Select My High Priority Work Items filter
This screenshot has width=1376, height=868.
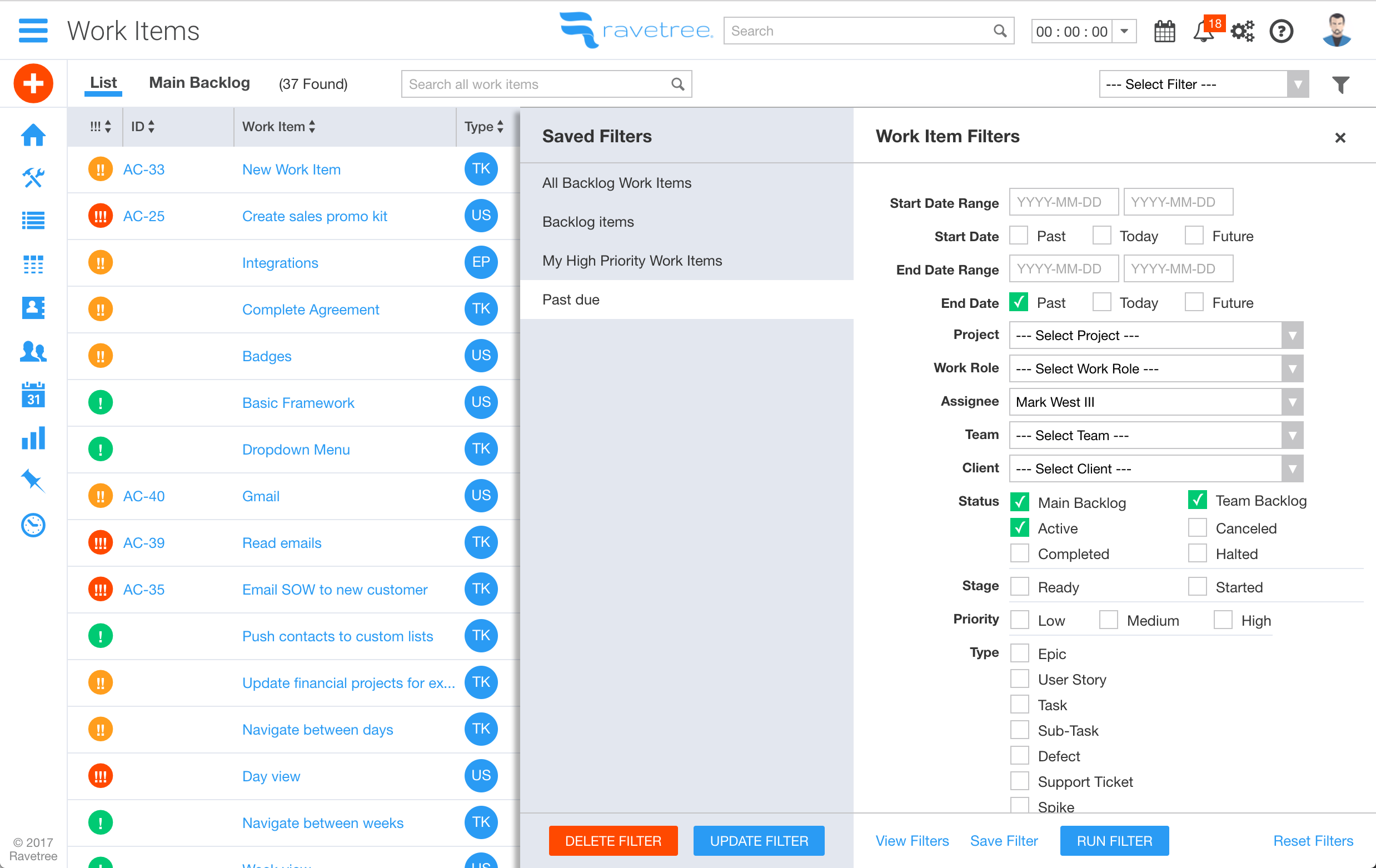click(x=631, y=261)
